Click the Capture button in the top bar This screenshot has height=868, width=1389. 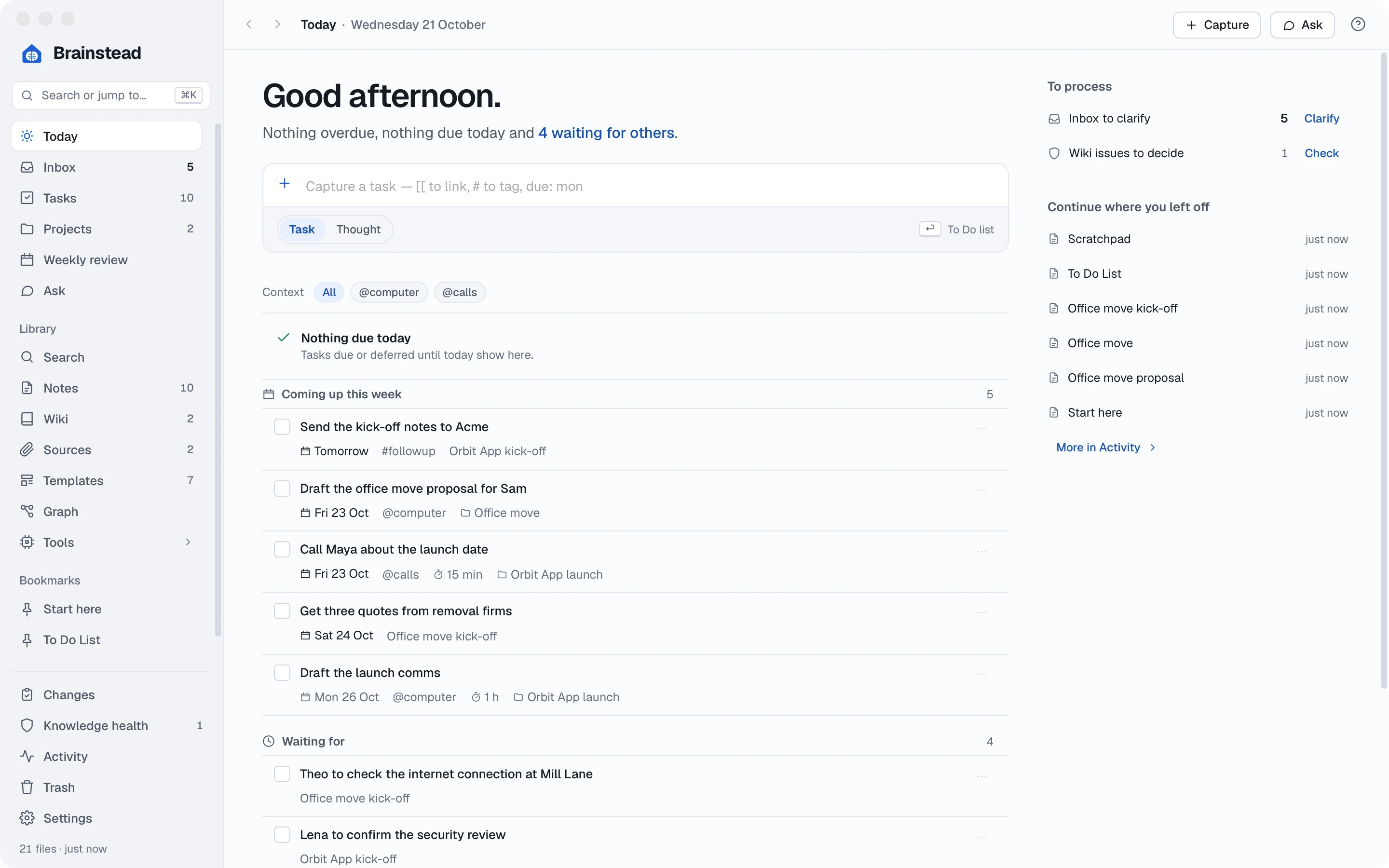click(1216, 25)
